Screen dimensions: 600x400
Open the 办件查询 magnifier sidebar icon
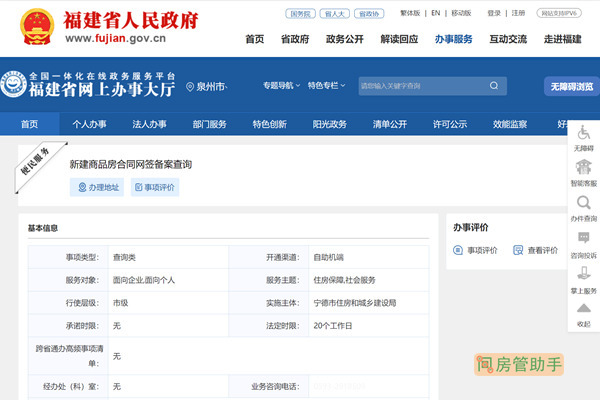(x=584, y=202)
